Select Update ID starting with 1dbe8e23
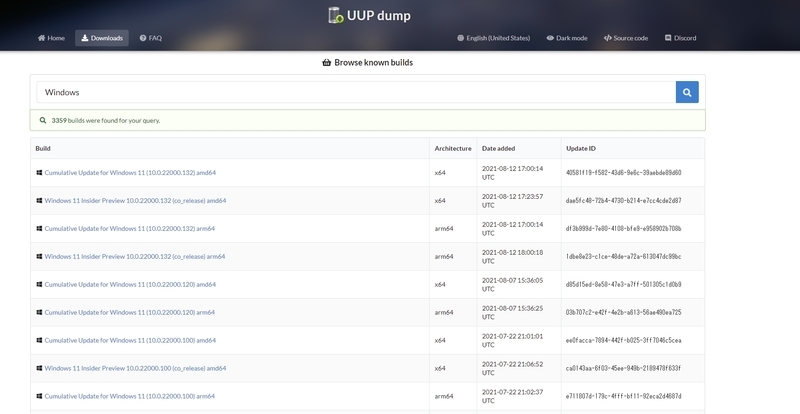Viewport: 800px width, 414px height. (x=623, y=256)
